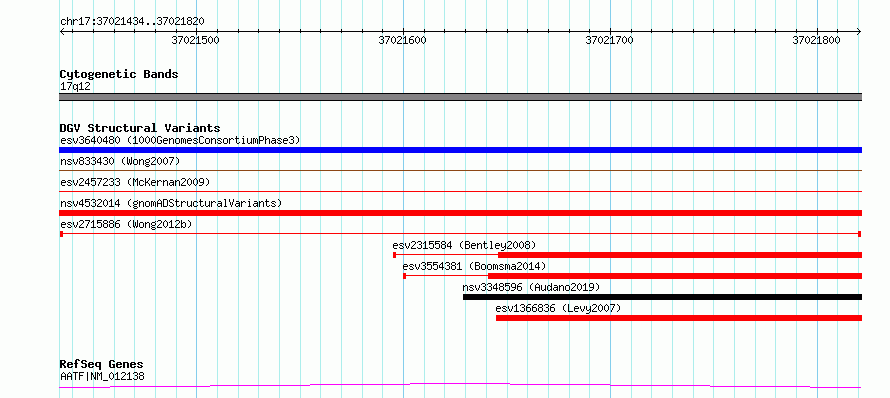
Task: Click the magenta AATF gene line
Action: tap(460, 386)
